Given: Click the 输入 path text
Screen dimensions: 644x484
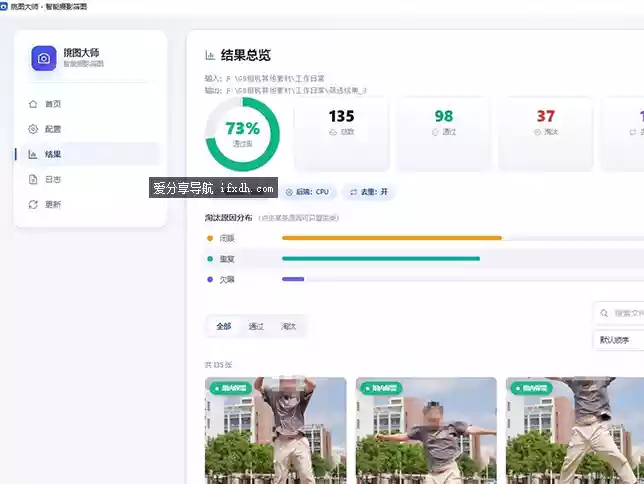Looking at the screenshot, I should click(264, 78).
